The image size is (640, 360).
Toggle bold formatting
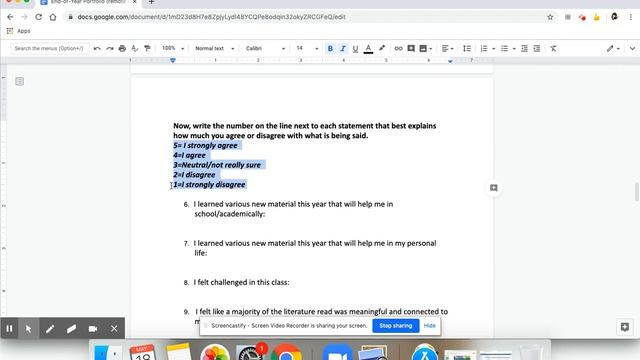click(x=330, y=49)
